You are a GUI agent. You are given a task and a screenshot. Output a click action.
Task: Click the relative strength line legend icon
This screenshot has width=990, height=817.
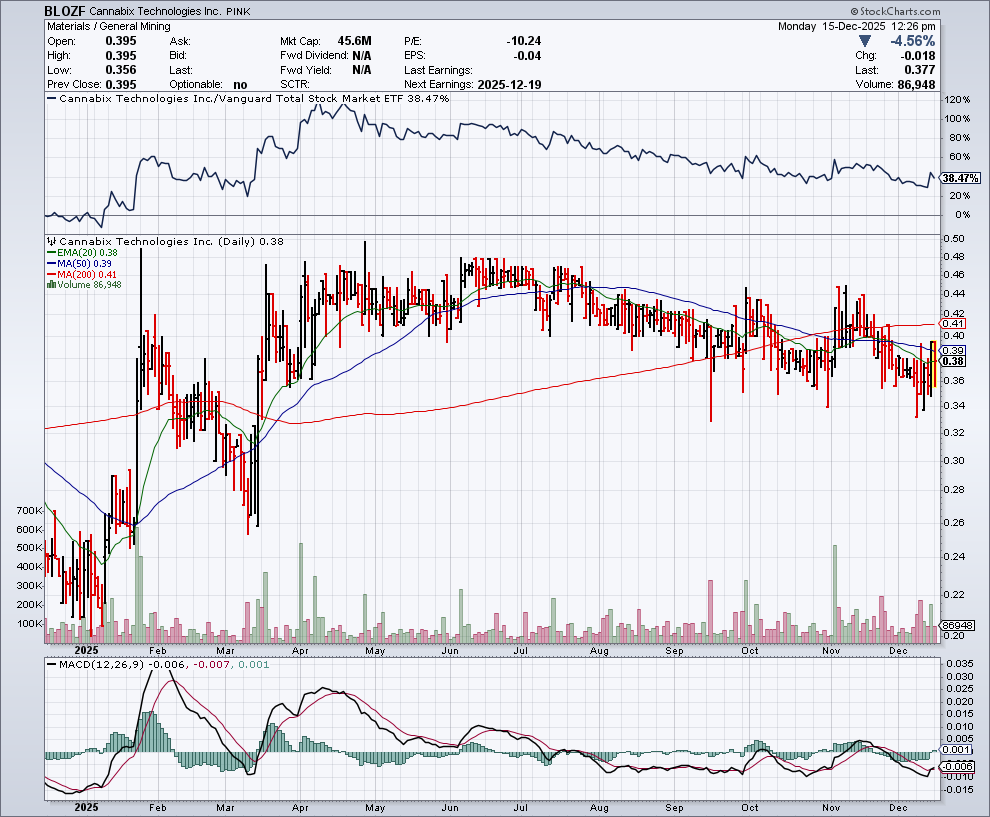pos(52,99)
